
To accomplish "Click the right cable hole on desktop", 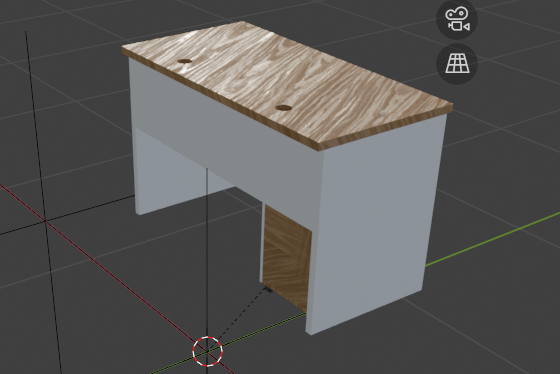I will coord(284,108).
